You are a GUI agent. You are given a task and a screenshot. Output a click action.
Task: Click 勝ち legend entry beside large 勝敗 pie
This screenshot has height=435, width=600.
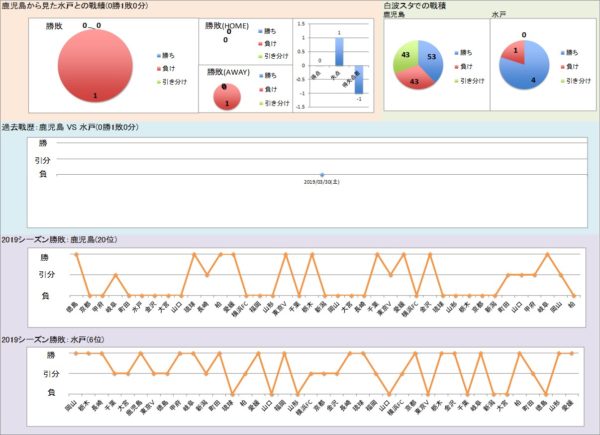[x=166, y=55]
